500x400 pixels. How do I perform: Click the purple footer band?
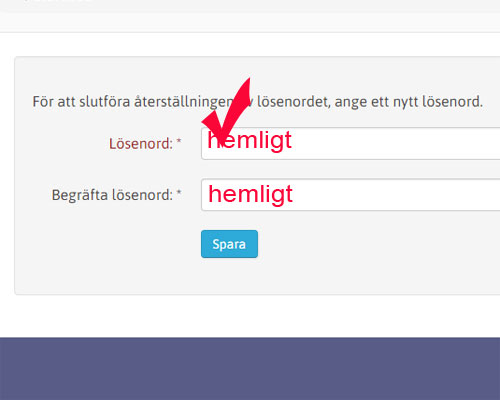250,369
